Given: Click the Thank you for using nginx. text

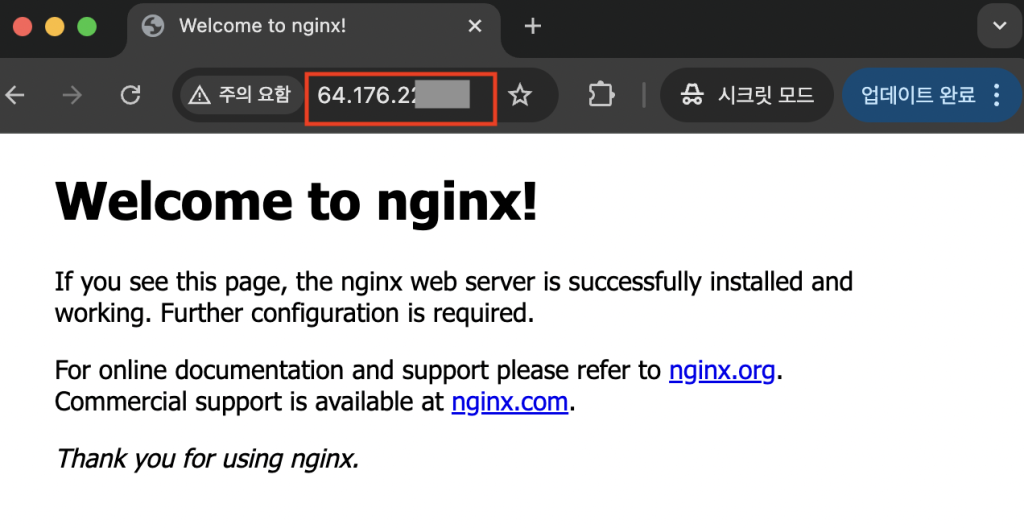Looking at the screenshot, I should point(208,459).
